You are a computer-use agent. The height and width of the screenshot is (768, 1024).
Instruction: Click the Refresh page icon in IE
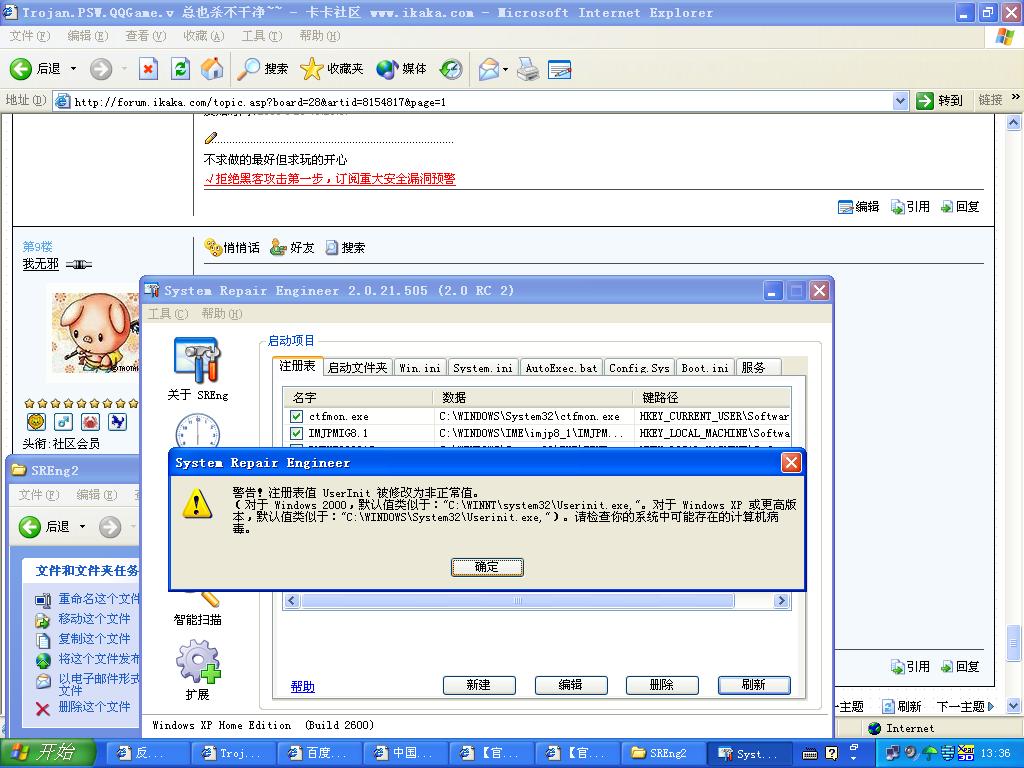(180, 69)
